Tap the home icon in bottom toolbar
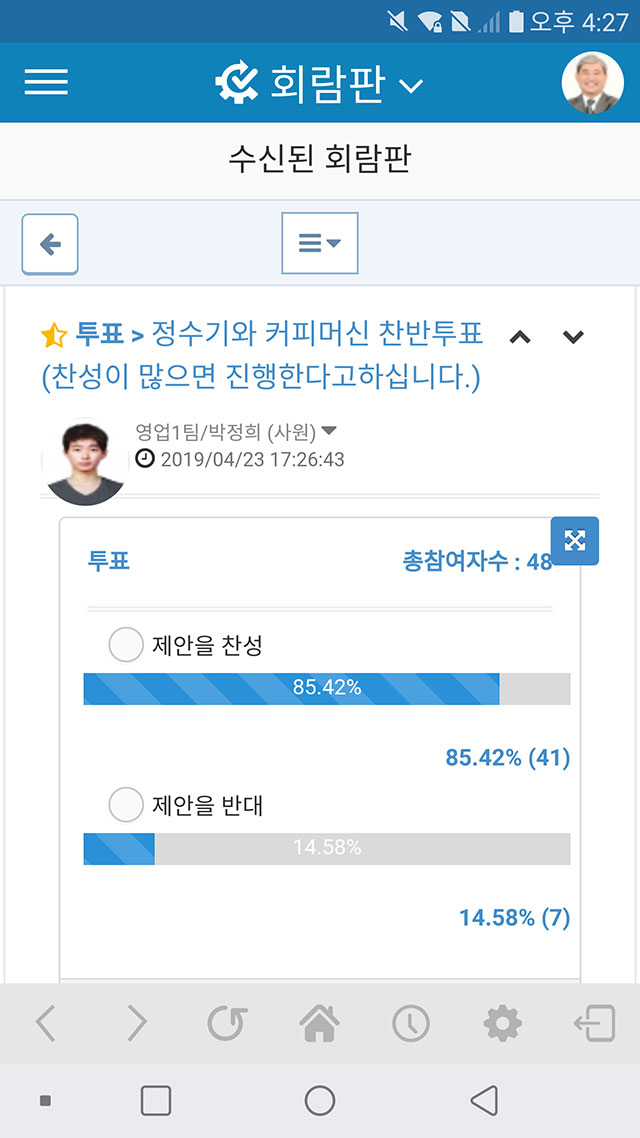Screen dimensions: 640x1138 click(x=319, y=1023)
